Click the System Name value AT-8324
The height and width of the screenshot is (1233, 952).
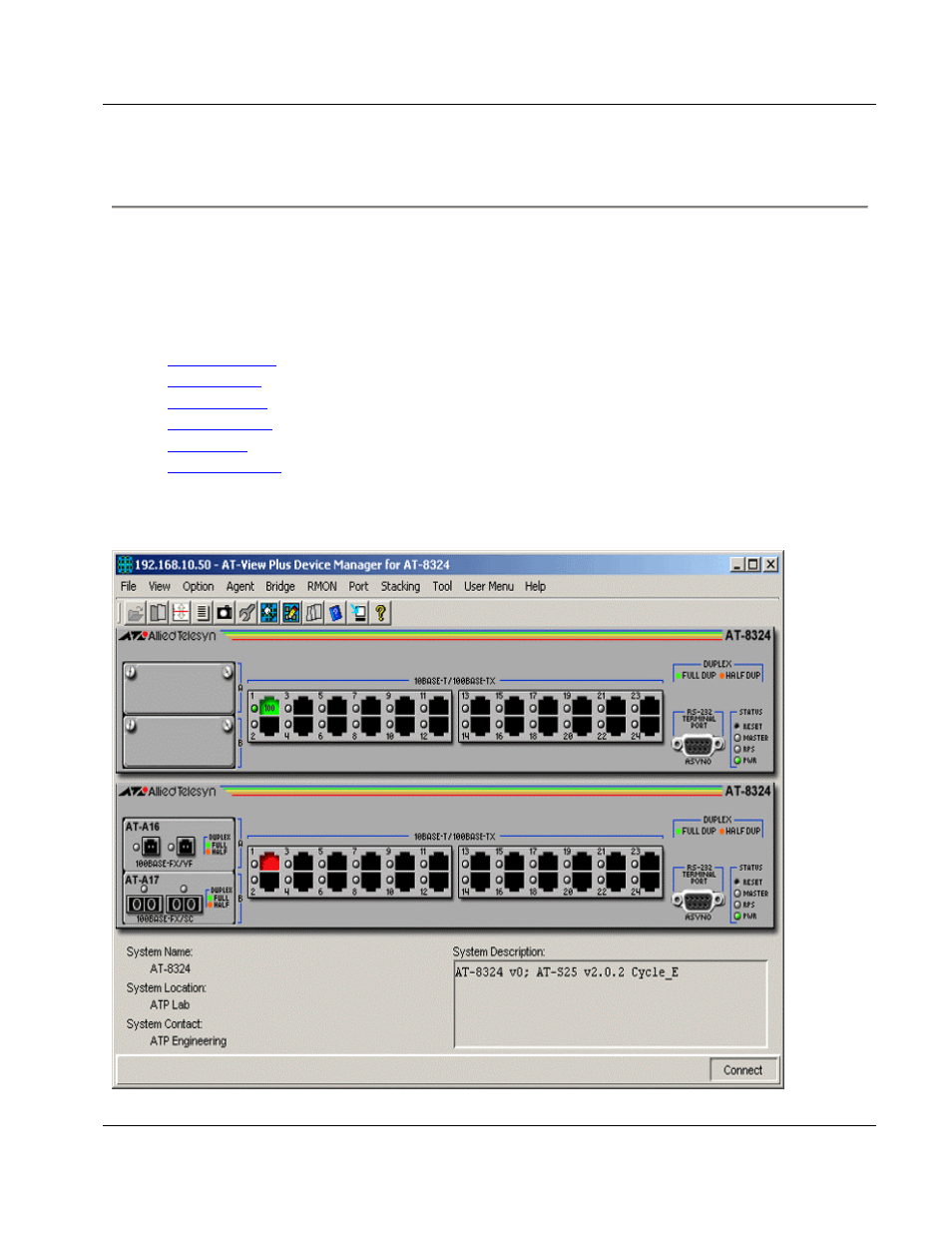point(171,969)
